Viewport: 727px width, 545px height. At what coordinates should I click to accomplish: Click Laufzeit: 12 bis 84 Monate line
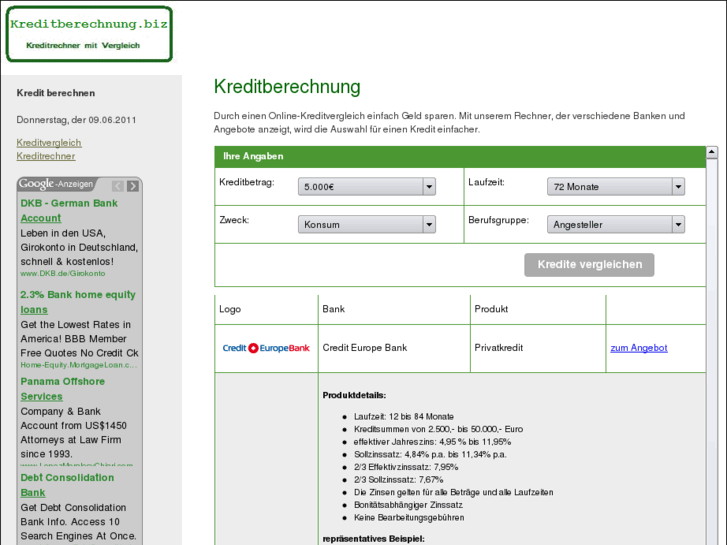click(404, 417)
